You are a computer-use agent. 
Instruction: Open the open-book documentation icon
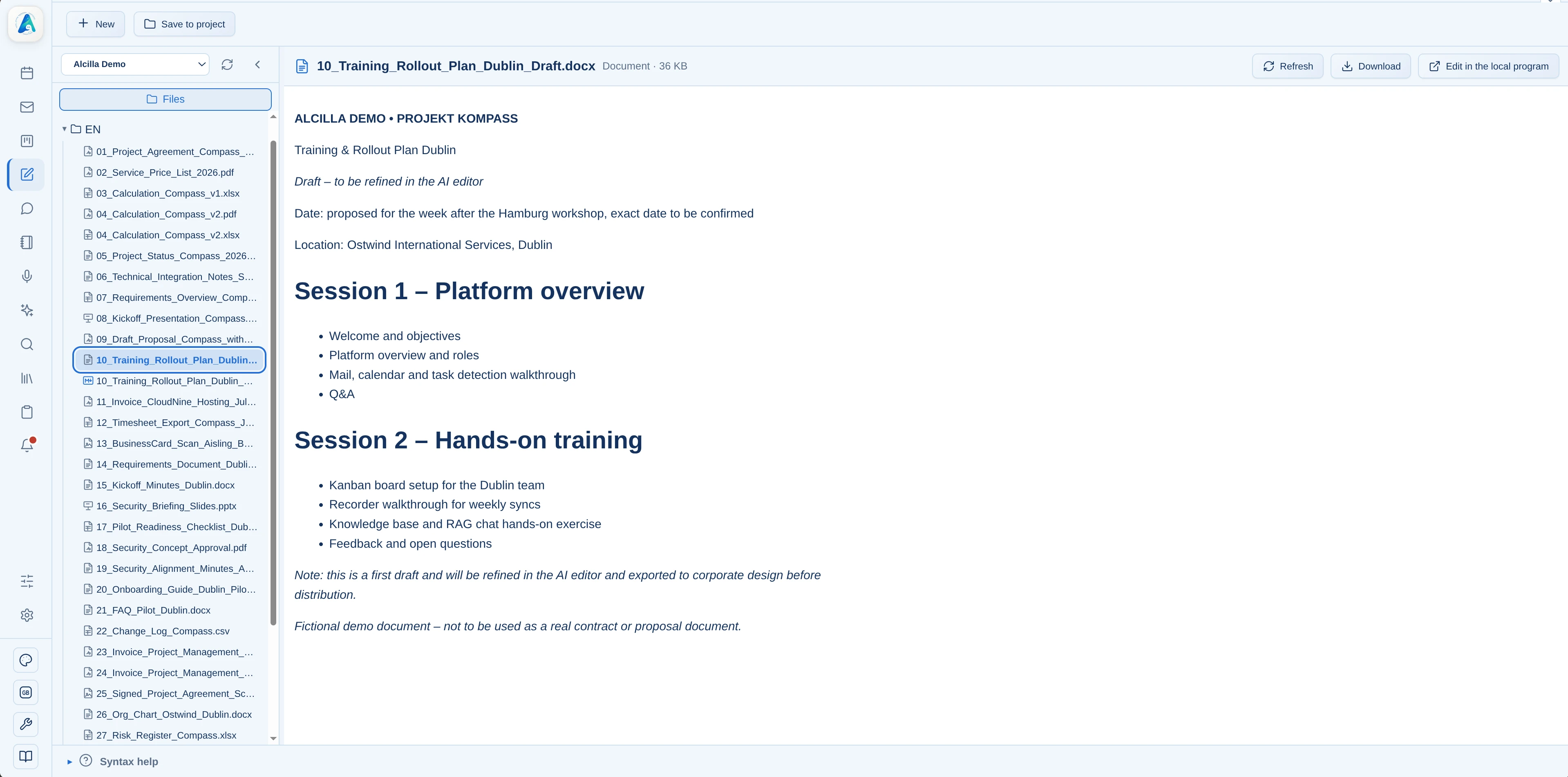(x=26, y=756)
